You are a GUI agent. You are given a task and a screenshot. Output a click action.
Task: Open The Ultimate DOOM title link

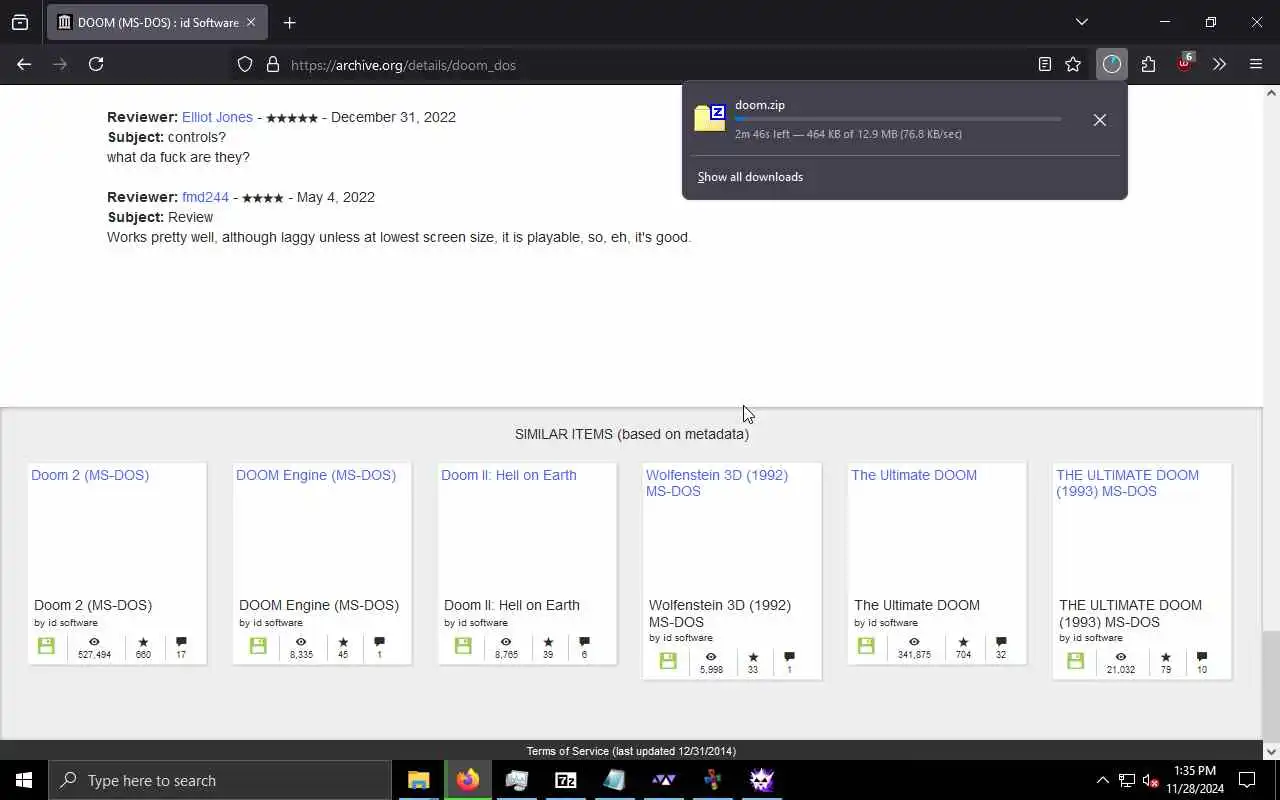point(914,475)
